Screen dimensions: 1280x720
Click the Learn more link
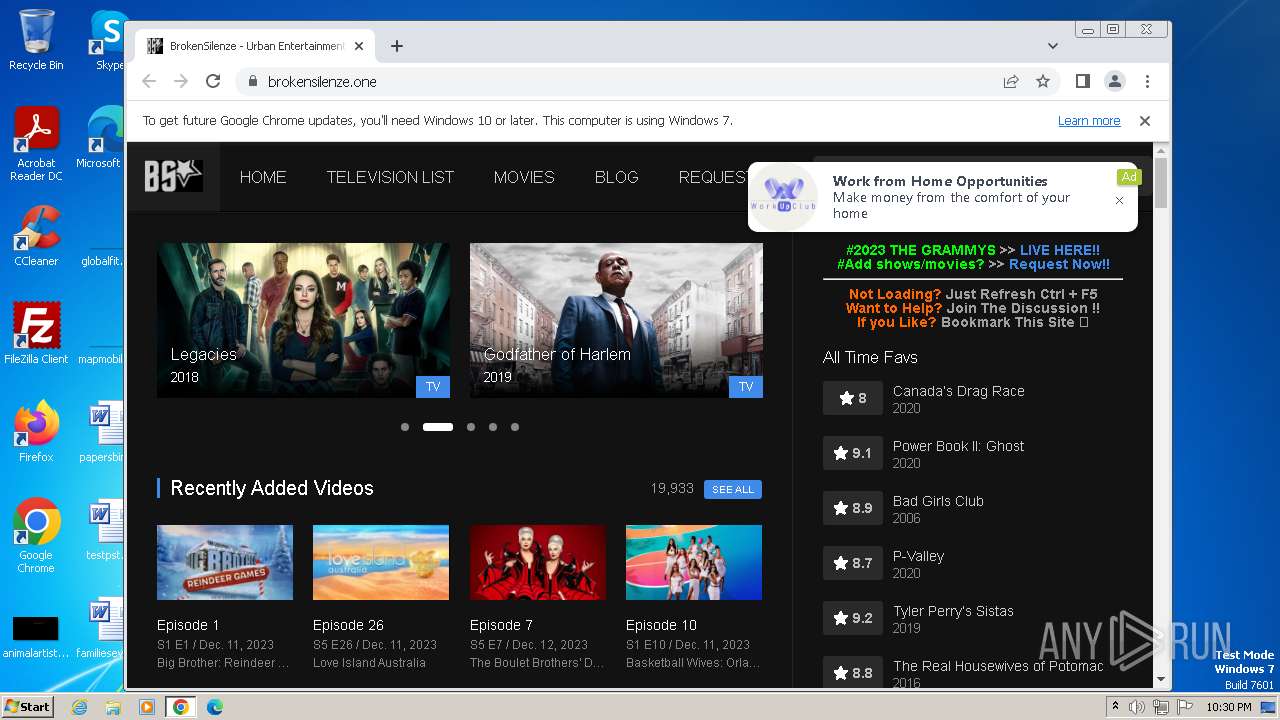(x=1089, y=121)
